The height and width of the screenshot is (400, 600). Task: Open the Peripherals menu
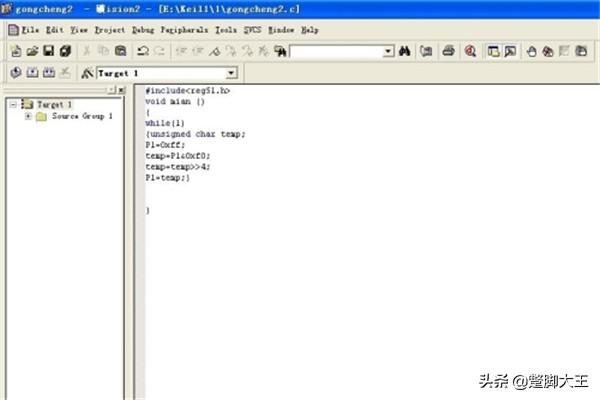click(184, 30)
